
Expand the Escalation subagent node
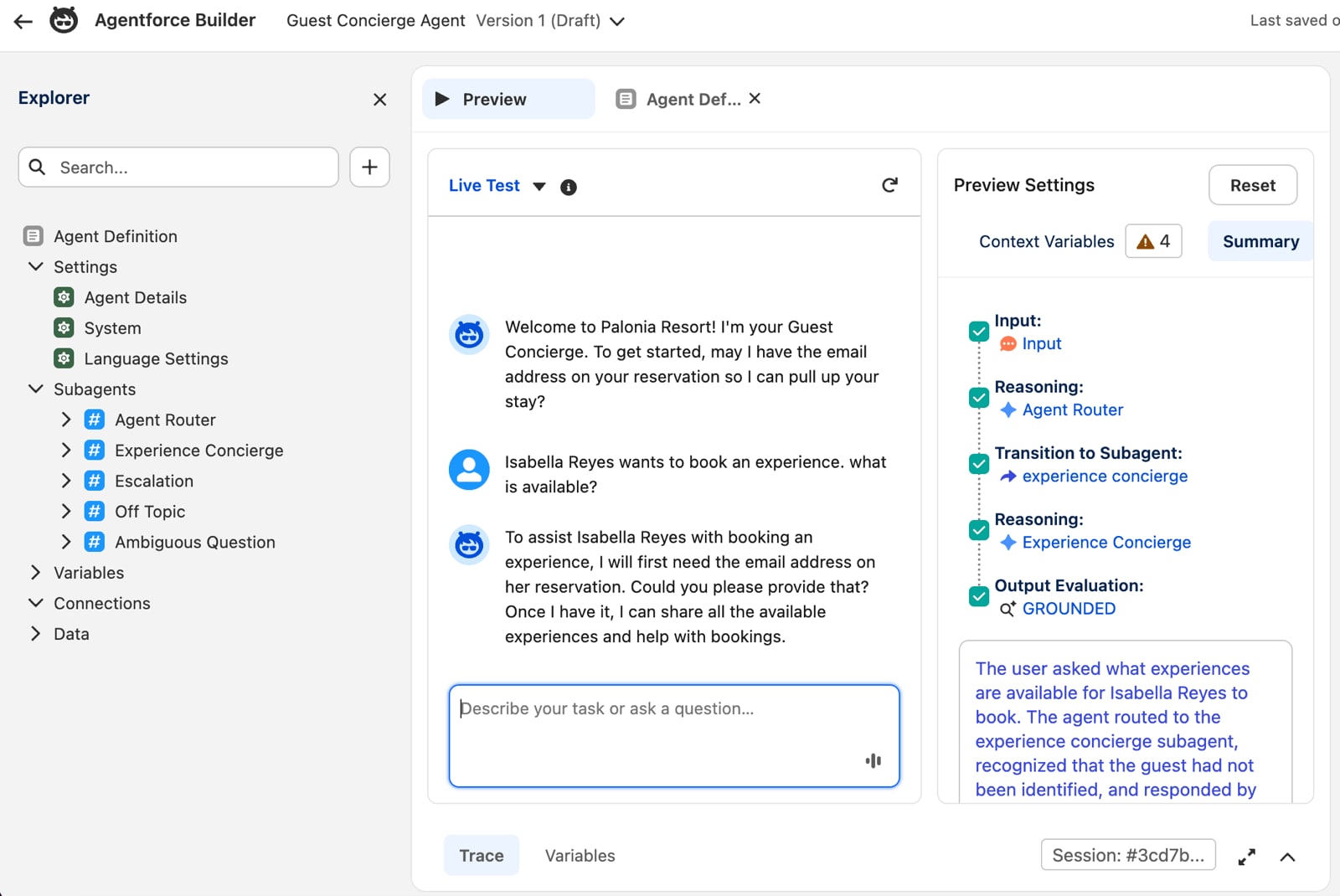pos(66,481)
